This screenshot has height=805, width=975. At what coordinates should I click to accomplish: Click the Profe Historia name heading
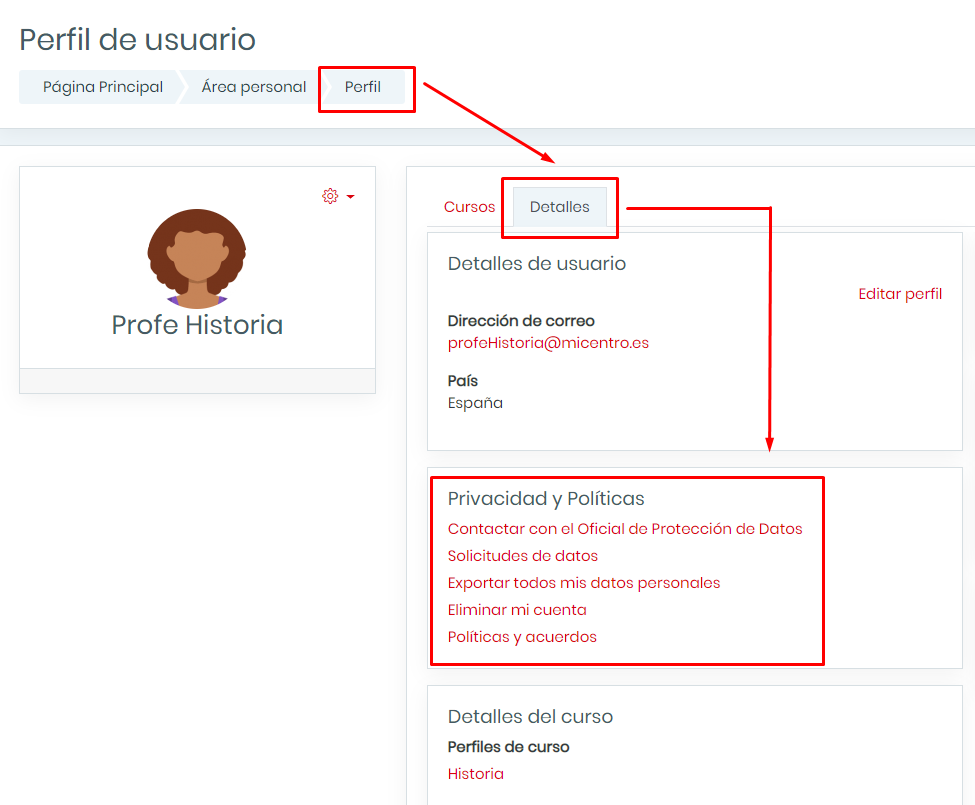tap(197, 325)
